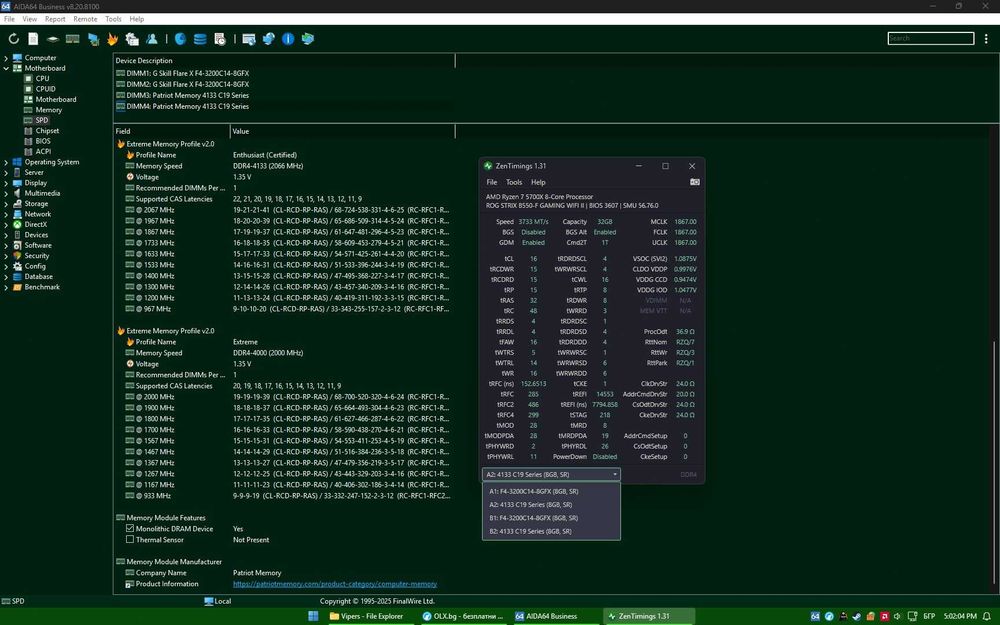Open the Tools menu in ZenTimings

click(514, 182)
